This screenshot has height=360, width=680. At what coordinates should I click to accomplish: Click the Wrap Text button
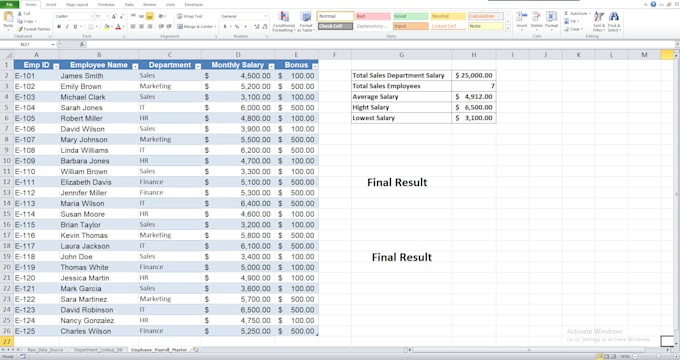(x=190, y=16)
